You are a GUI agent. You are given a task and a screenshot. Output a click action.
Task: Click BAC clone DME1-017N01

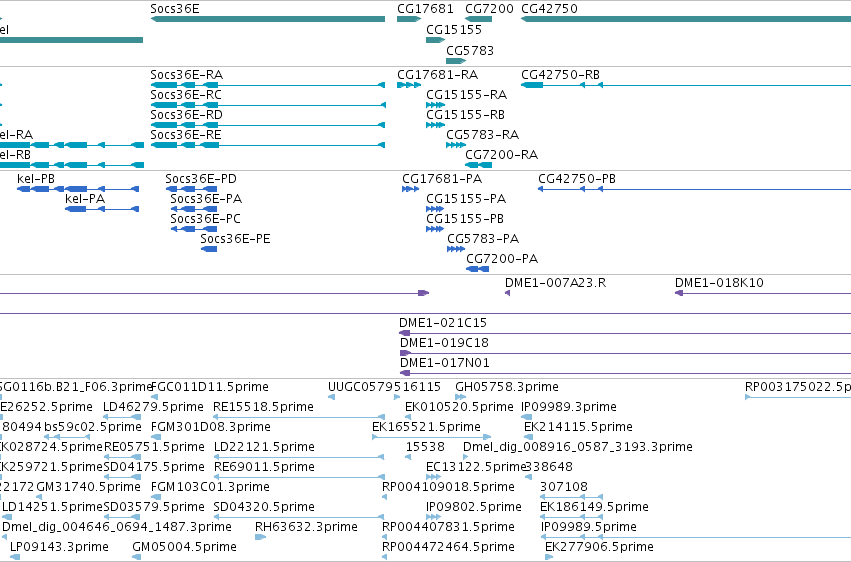[625, 373]
